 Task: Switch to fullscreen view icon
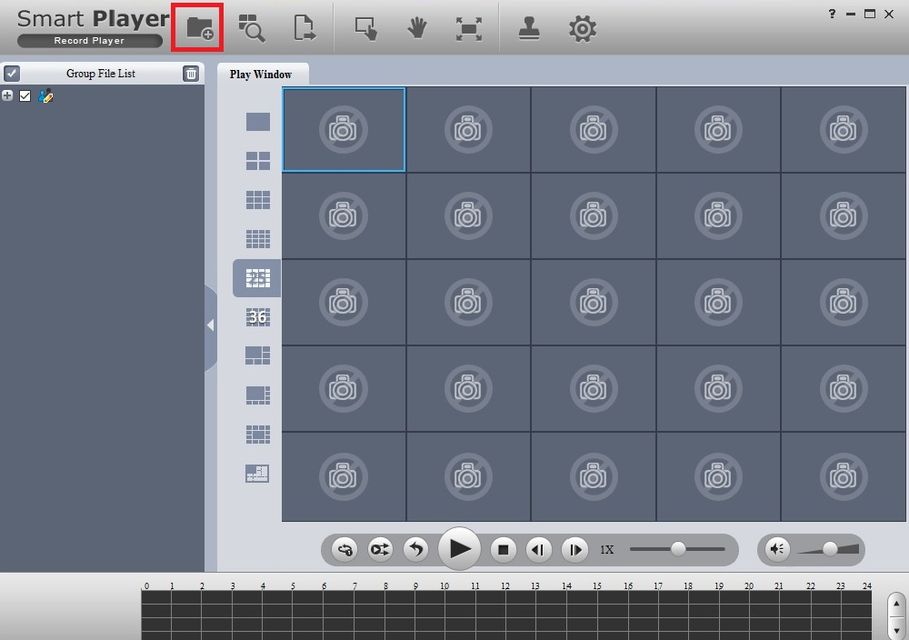(x=468, y=28)
